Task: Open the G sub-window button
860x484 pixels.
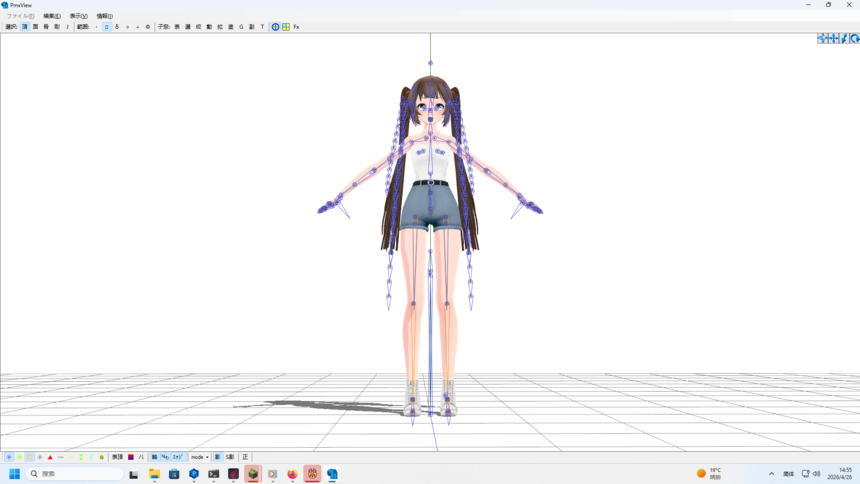Action: [x=241, y=26]
